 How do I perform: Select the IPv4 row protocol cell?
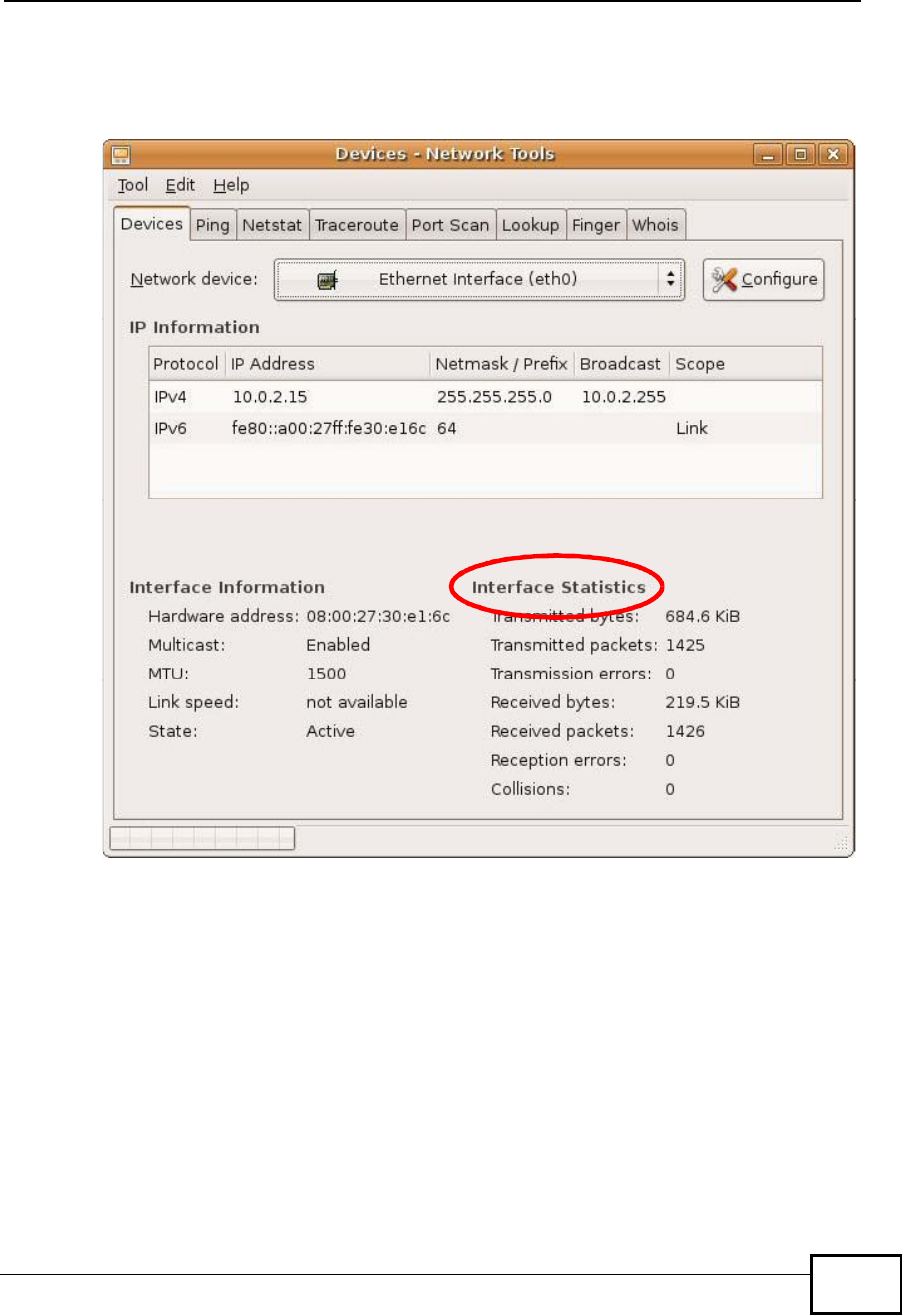pyautogui.click(x=170, y=396)
